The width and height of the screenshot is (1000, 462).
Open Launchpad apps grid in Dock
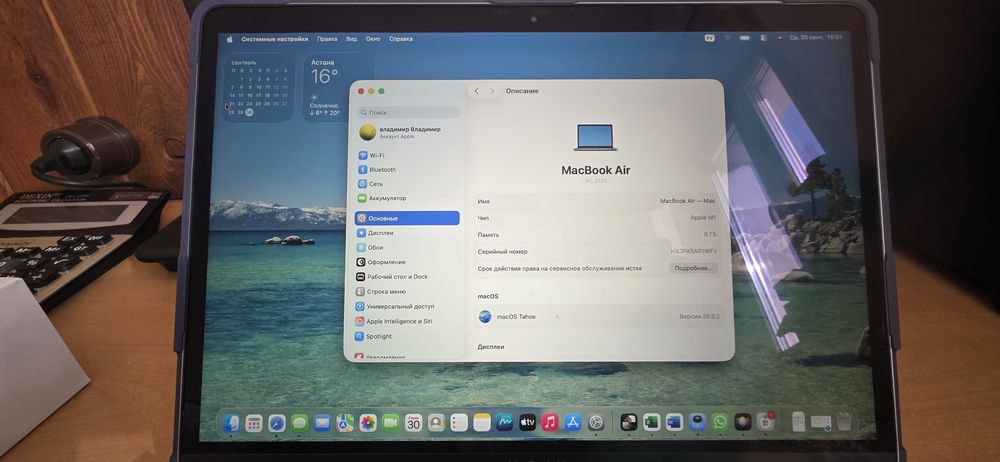pos(254,422)
